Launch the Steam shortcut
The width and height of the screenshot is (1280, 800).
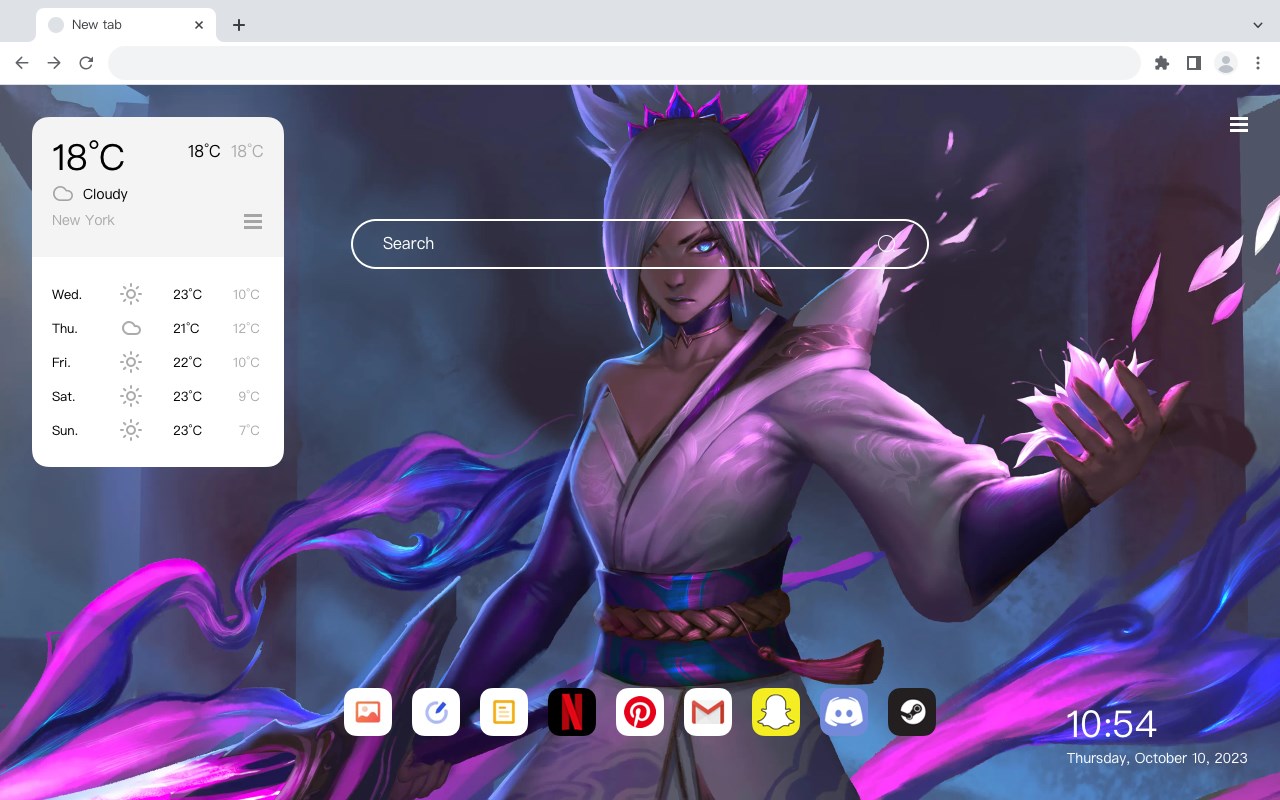tap(912, 712)
